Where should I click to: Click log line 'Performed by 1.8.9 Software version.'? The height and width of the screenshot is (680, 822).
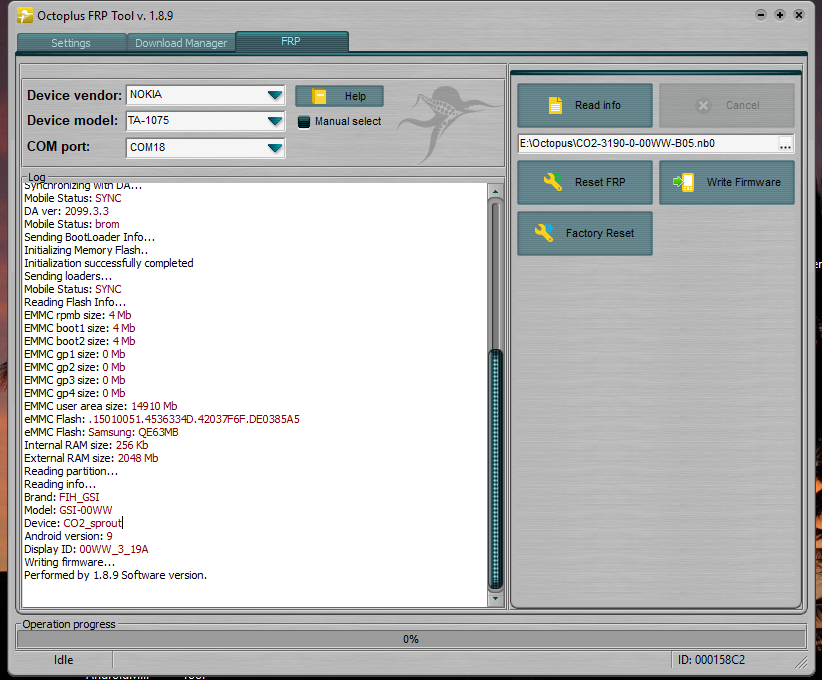[115, 576]
